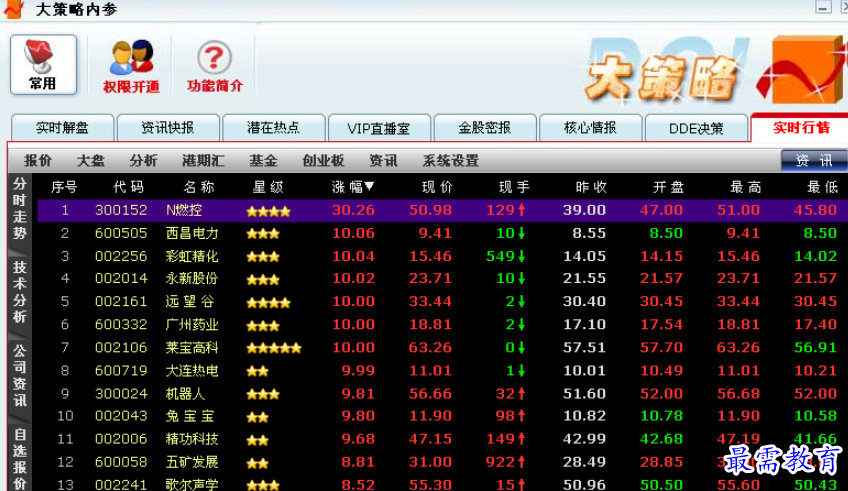Open the 金股密报 tab
848x491 pixels.
coord(485,128)
